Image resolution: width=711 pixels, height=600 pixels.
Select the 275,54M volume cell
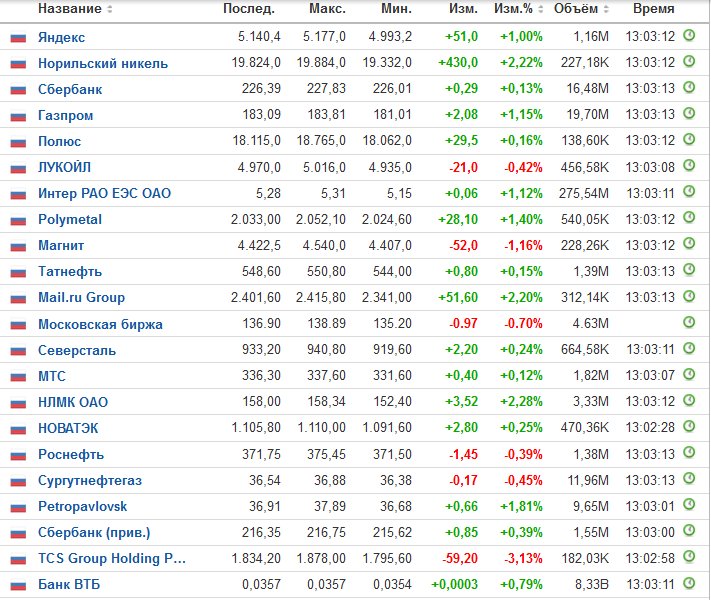[584, 193]
